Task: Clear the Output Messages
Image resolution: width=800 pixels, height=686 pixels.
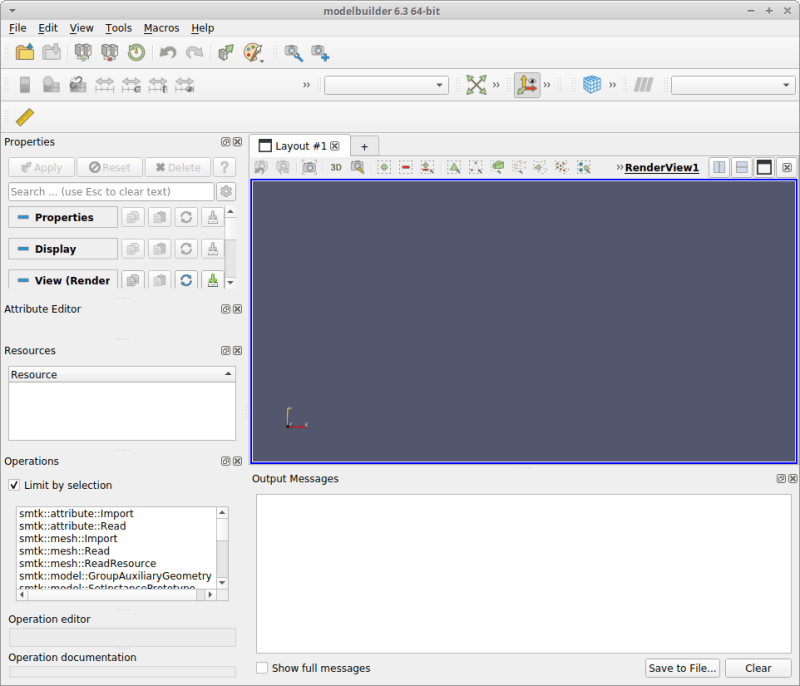Action: coord(758,668)
